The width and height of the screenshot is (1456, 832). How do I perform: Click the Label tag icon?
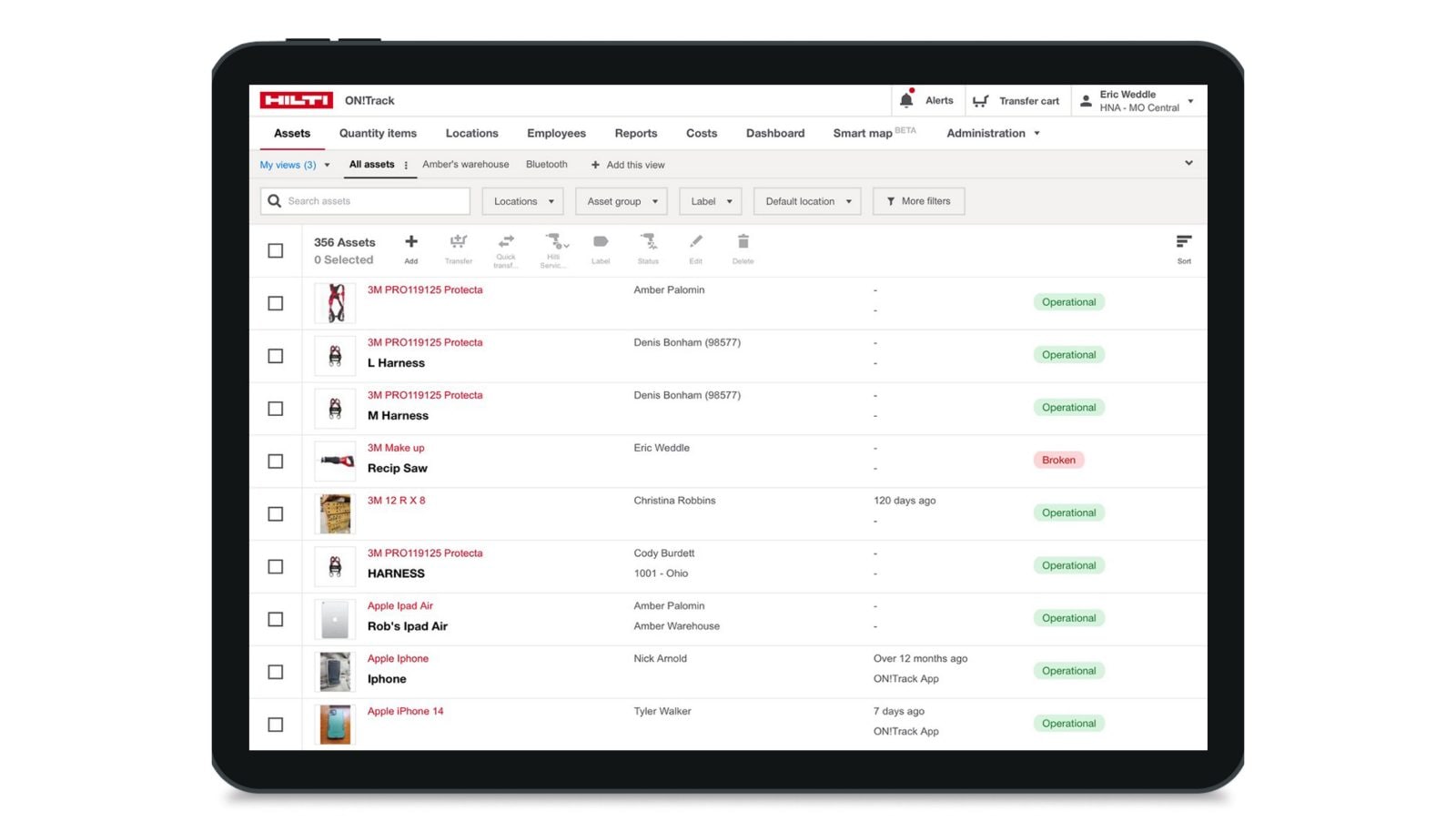coord(601,242)
